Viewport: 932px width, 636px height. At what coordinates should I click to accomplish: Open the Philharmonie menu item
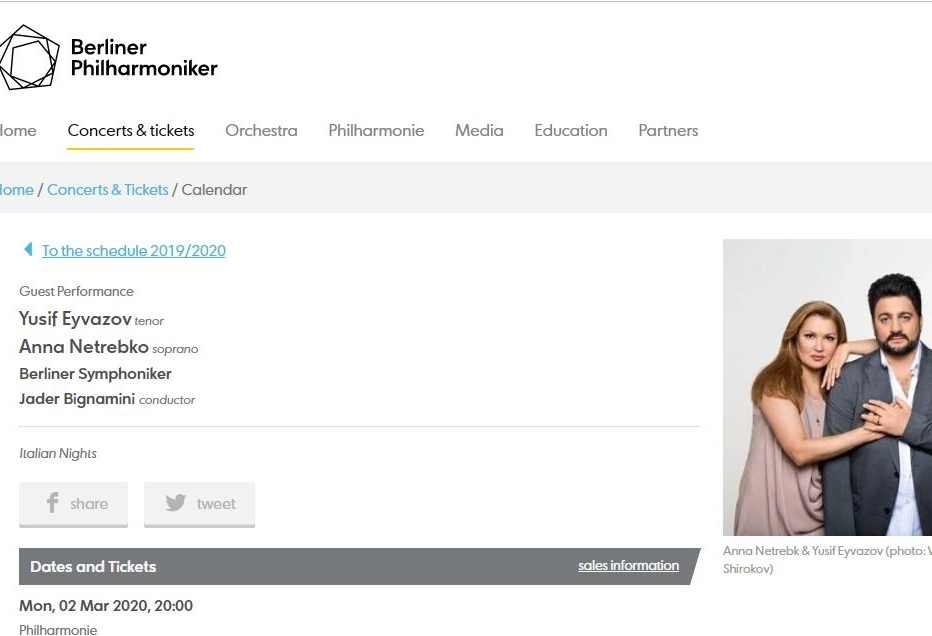tap(376, 131)
